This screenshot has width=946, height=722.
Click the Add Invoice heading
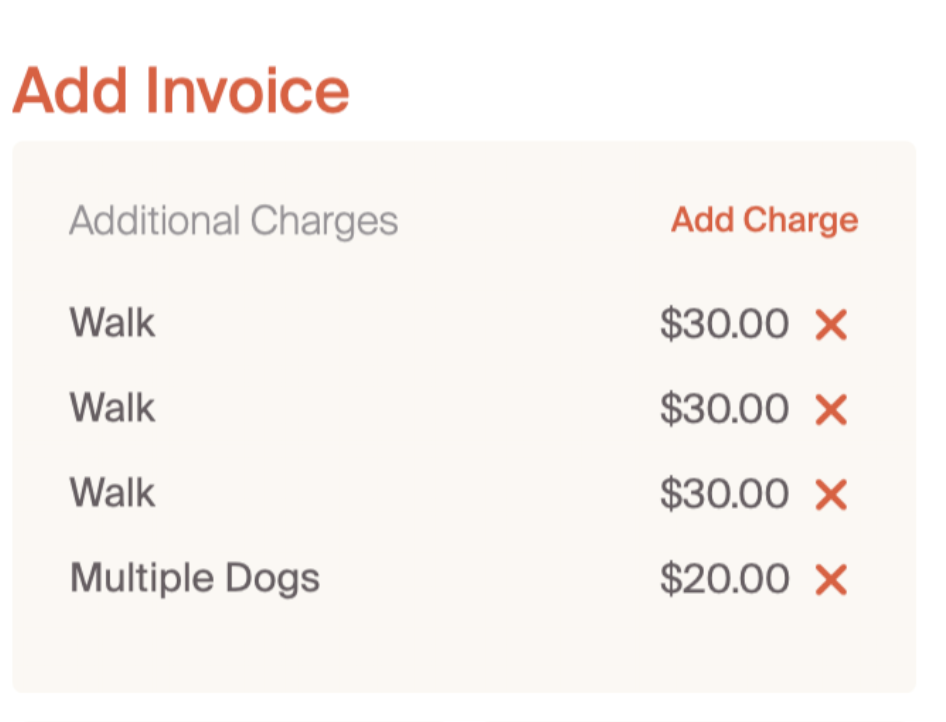(181, 90)
